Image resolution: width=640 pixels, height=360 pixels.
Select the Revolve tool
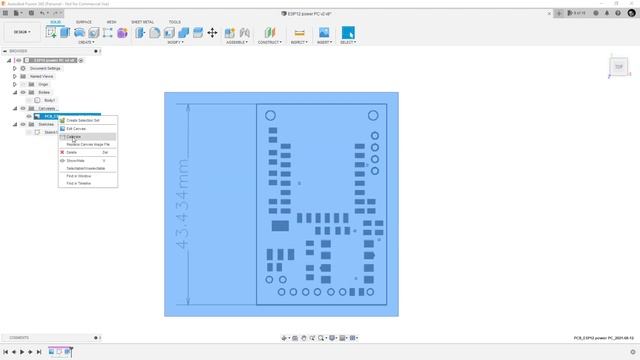[x=80, y=33]
